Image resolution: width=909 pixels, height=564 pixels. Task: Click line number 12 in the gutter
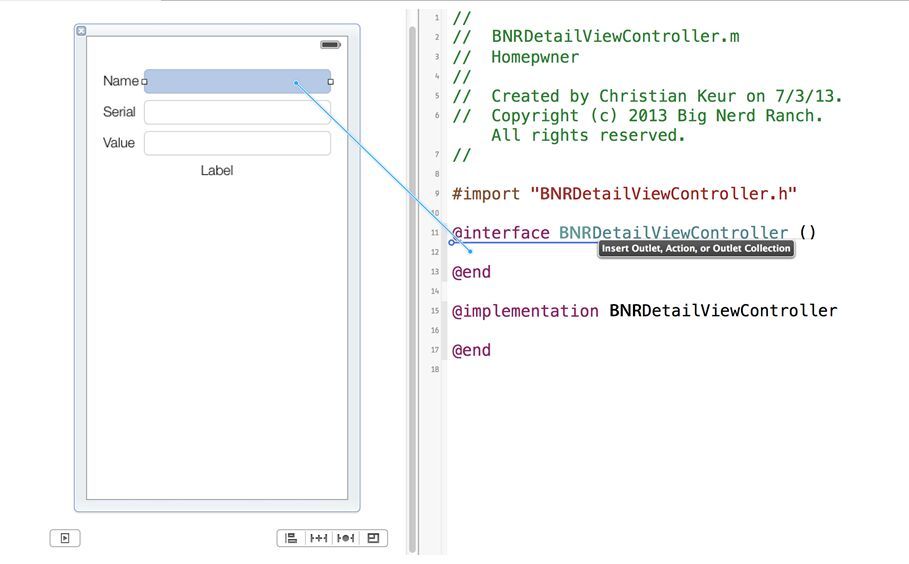tap(435, 252)
